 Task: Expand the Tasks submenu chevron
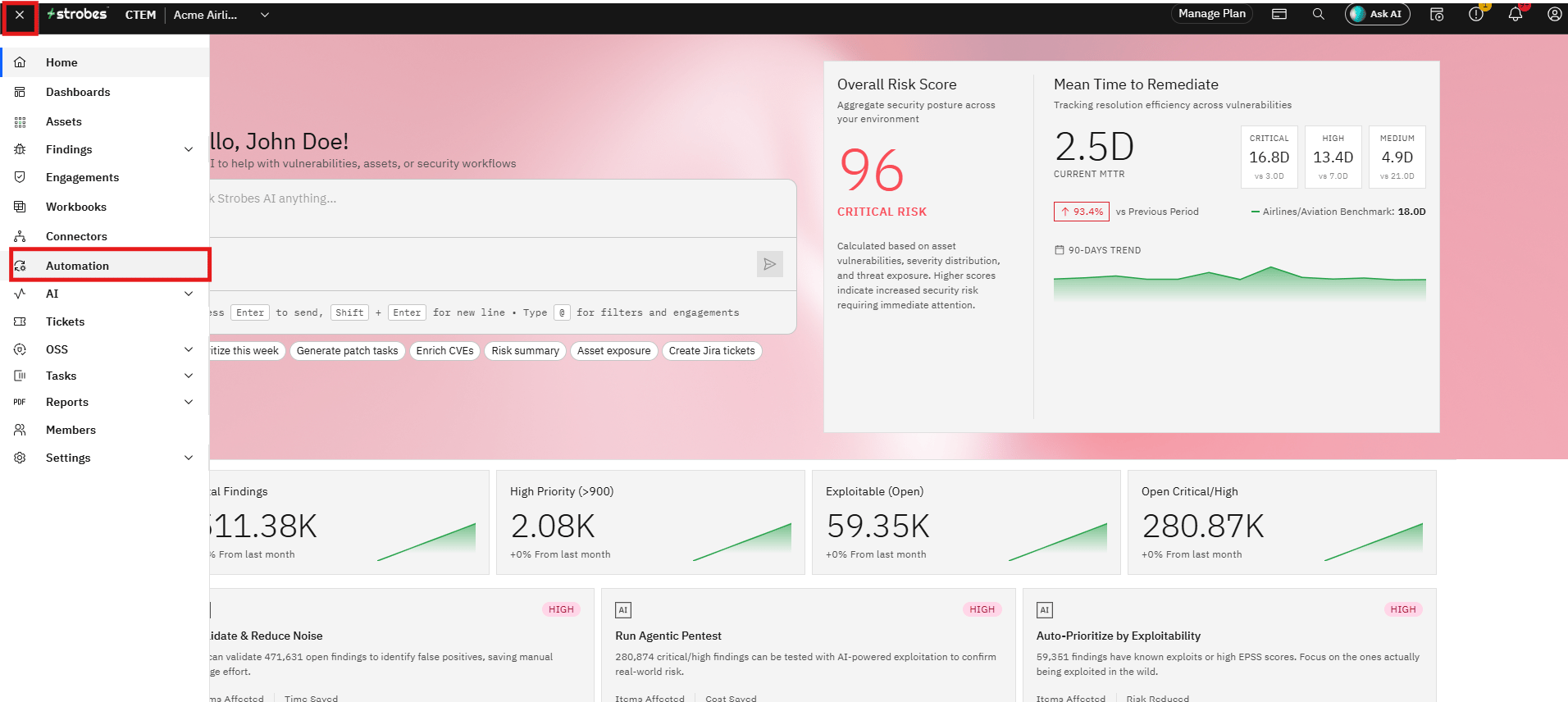(189, 376)
